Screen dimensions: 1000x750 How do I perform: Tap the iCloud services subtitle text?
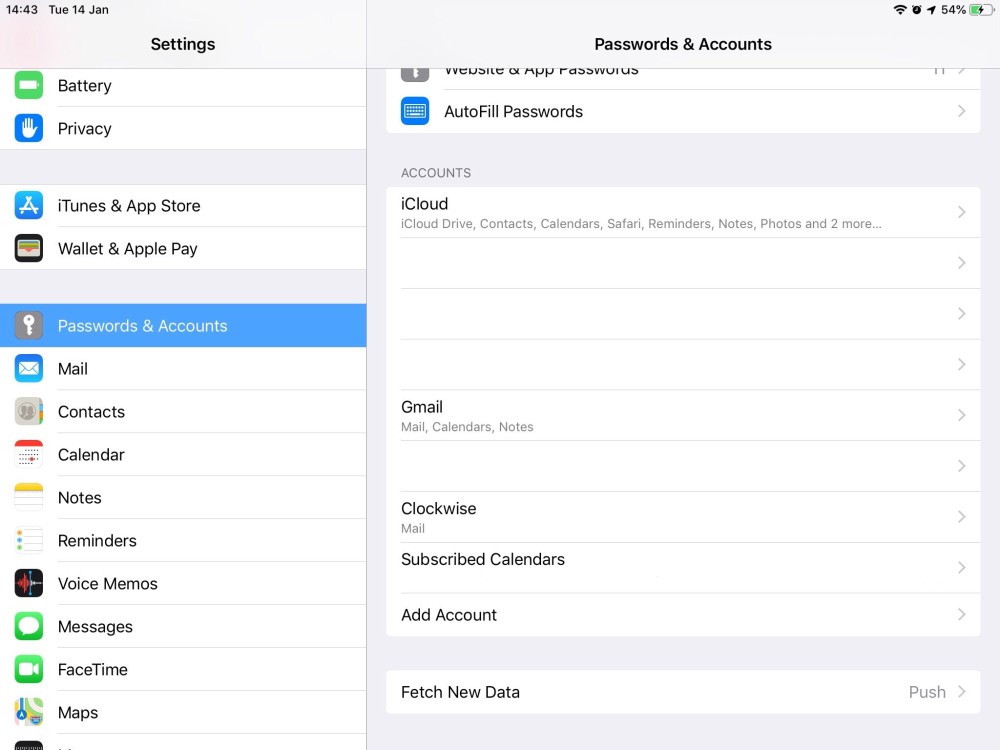(x=641, y=224)
